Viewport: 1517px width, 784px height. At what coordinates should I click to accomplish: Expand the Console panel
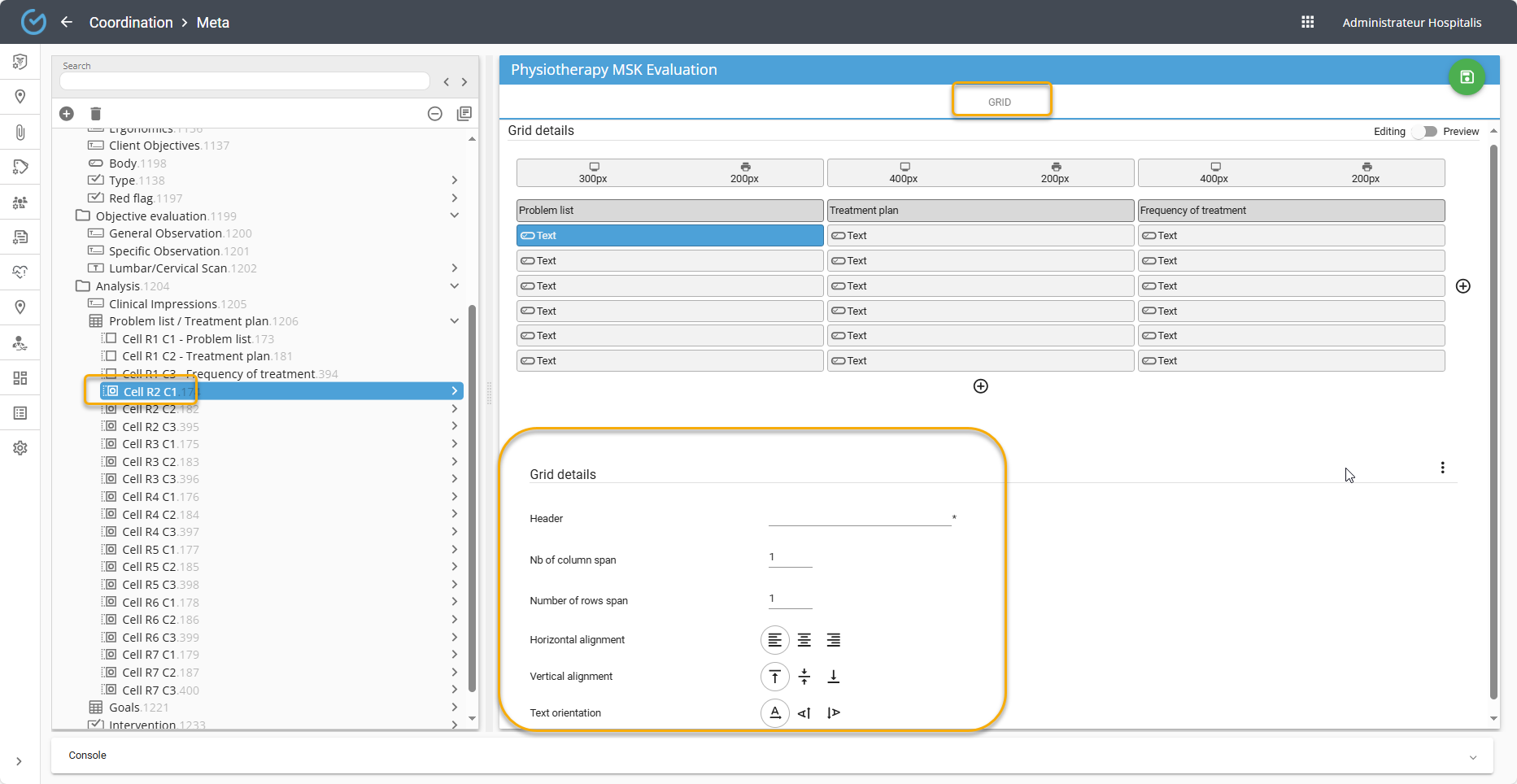1472,757
